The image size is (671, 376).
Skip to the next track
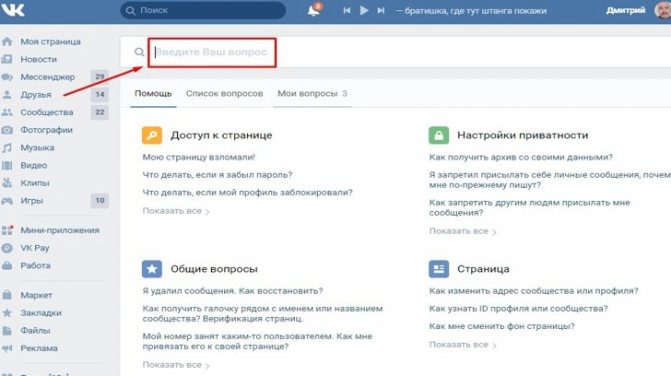[380, 10]
